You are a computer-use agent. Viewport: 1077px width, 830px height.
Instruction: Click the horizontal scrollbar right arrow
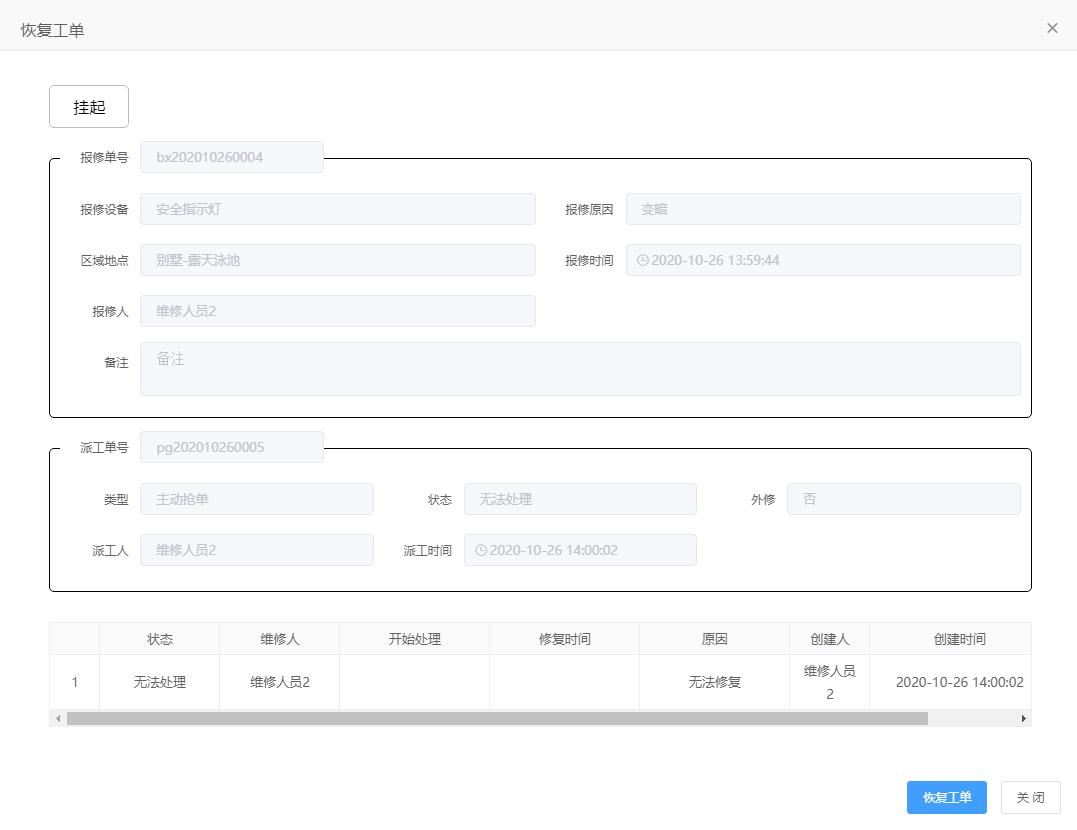point(1023,718)
